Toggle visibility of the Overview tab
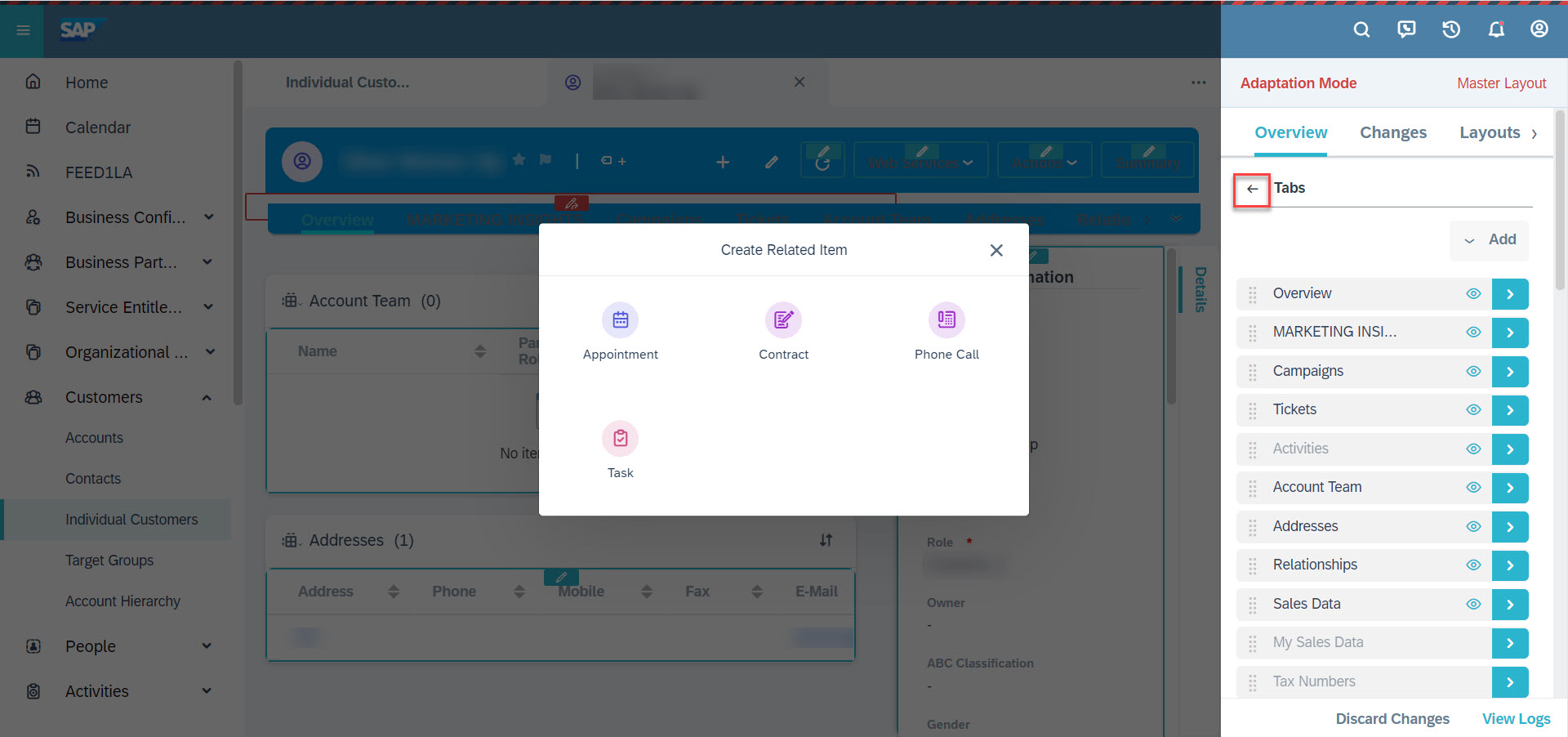Viewport: 1568px width, 737px height. click(x=1473, y=294)
